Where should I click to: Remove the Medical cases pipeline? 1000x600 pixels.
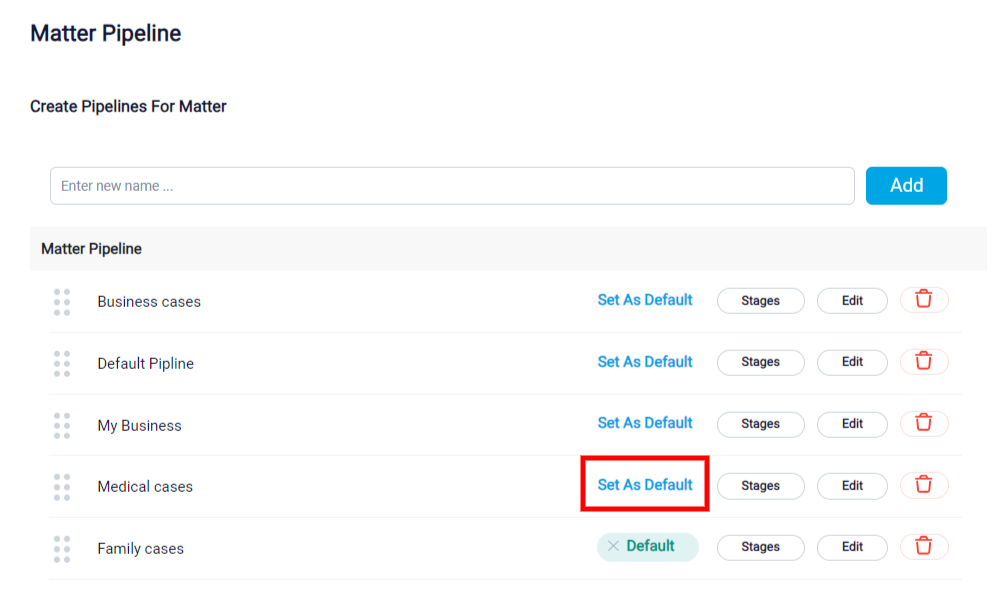coord(923,485)
